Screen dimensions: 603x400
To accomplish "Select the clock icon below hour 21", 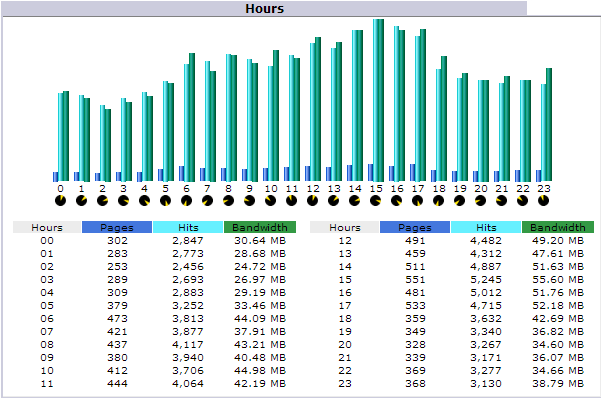I will pyautogui.click(x=502, y=200).
